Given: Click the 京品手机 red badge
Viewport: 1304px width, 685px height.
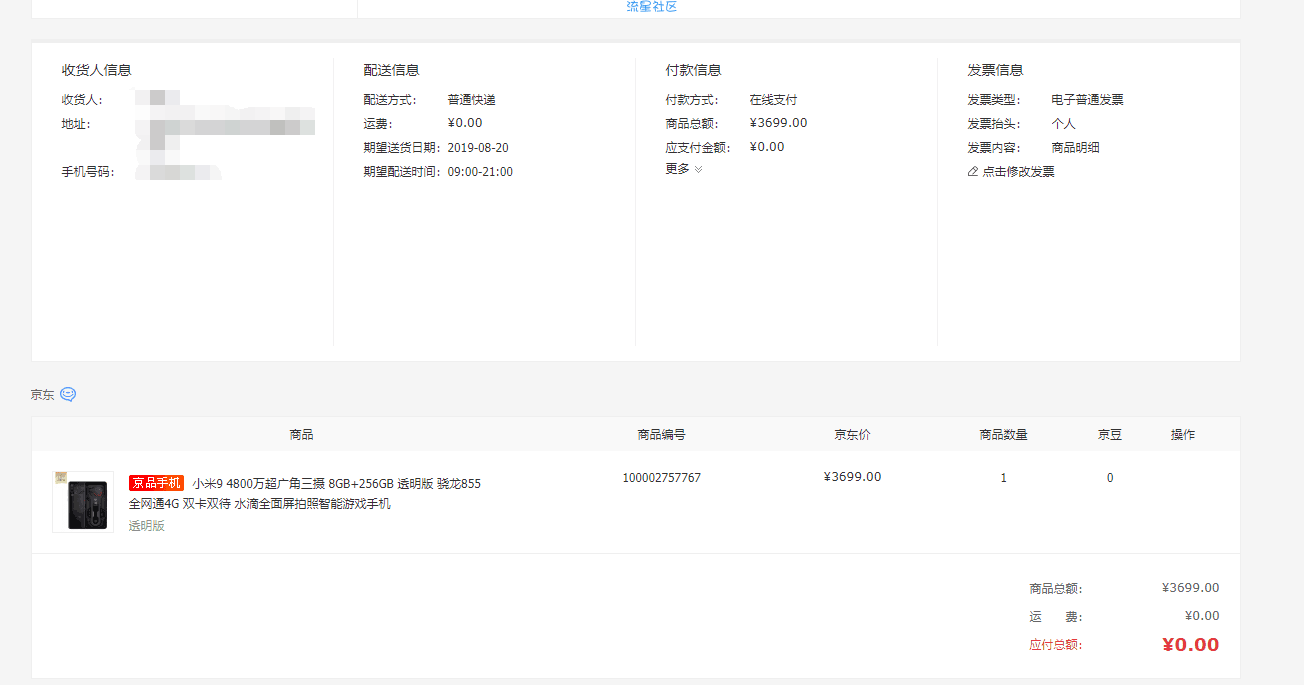Looking at the screenshot, I should coord(156,483).
